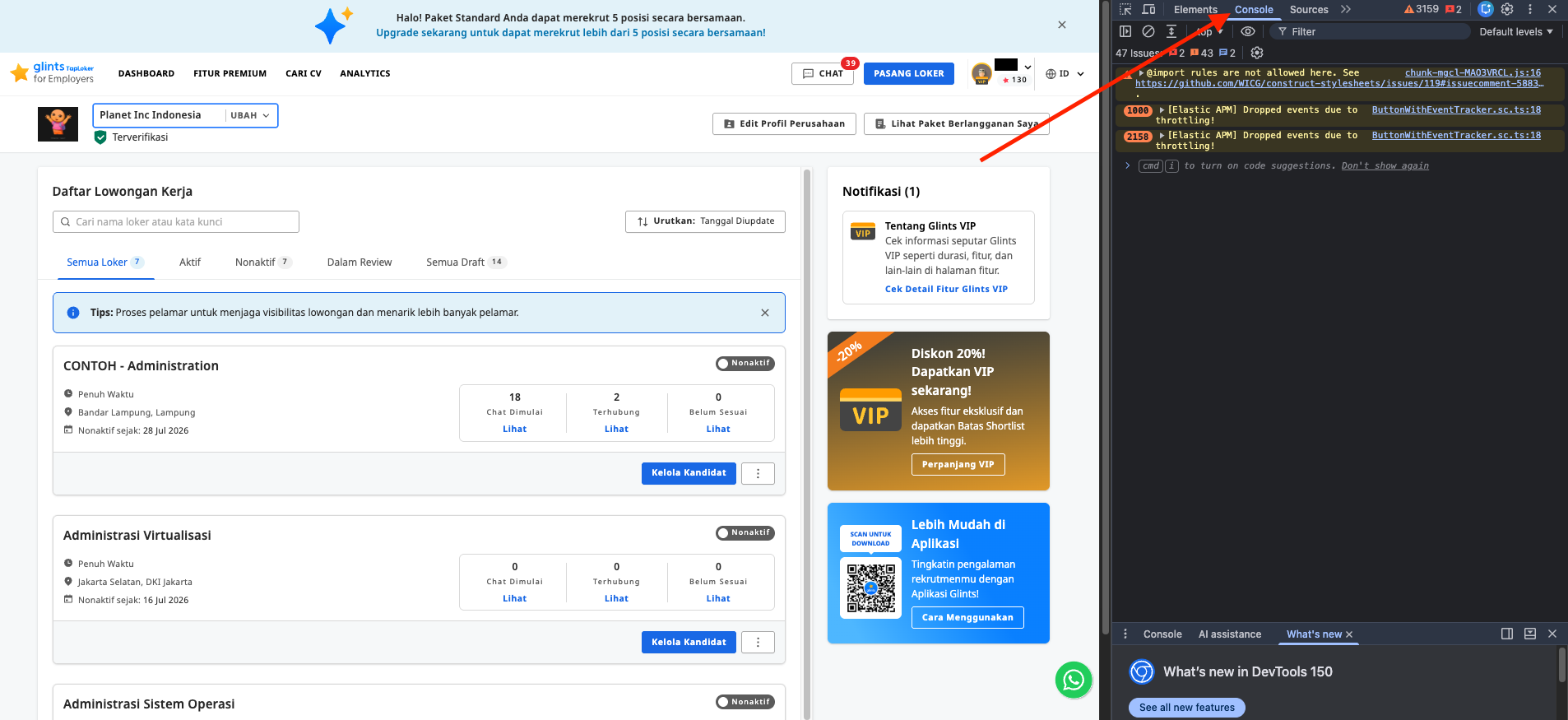The height and width of the screenshot is (720, 1568).
Task: Click the 3159 warnings counter icon
Action: point(1421,9)
